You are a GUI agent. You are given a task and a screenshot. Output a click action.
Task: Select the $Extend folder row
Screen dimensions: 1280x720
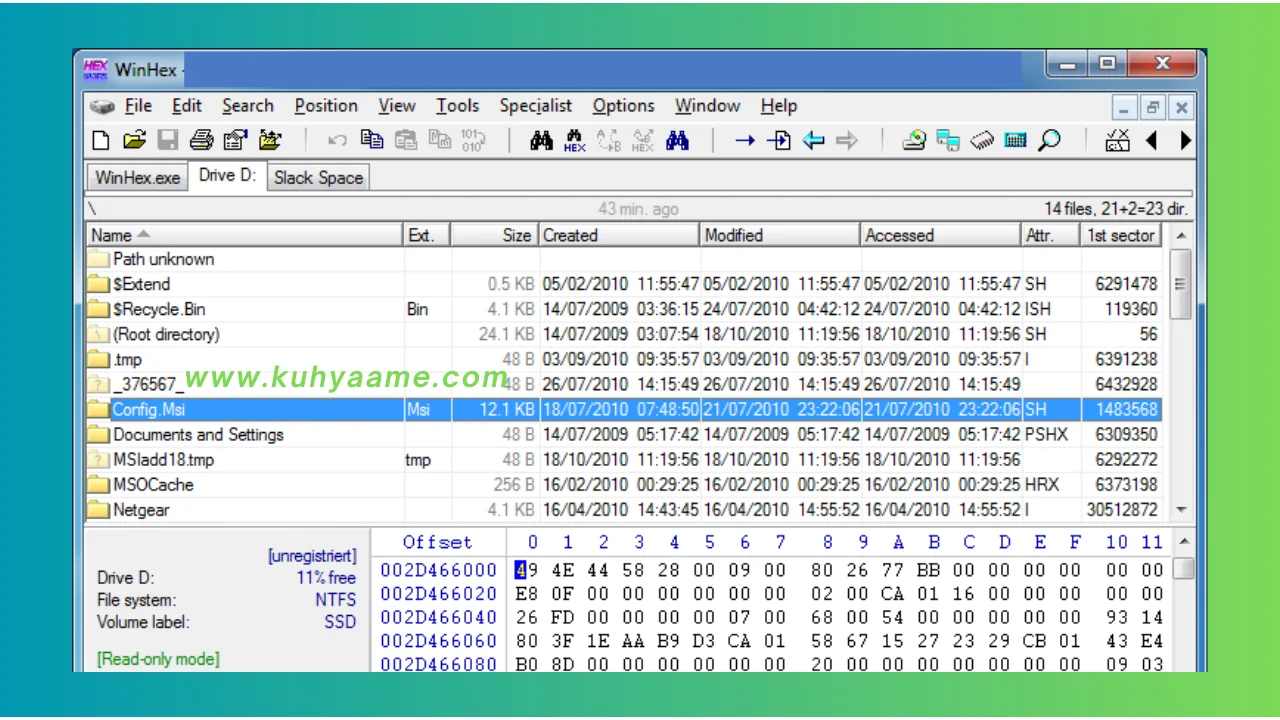624,284
